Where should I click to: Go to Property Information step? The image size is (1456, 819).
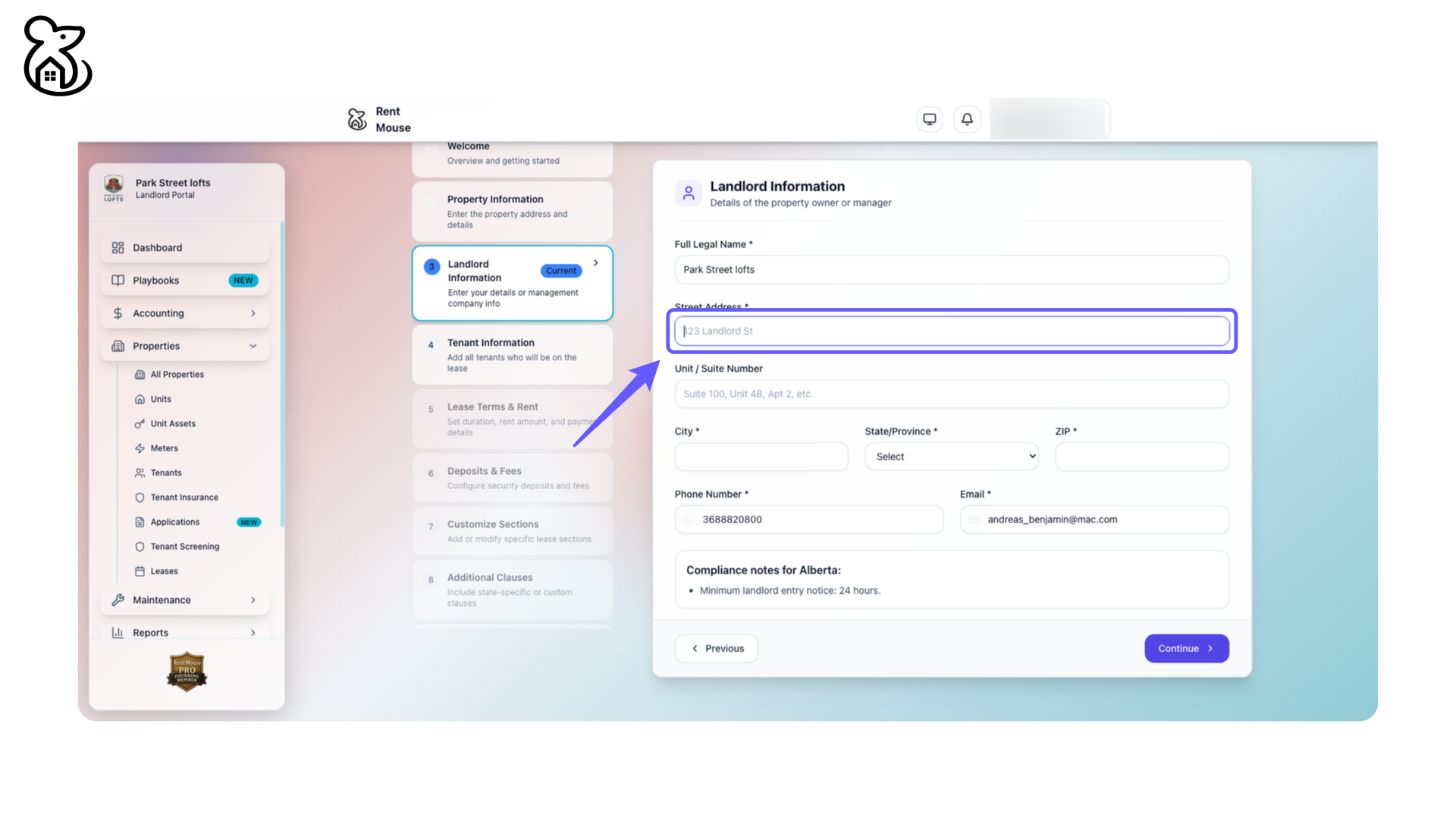click(x=512, y=212)
